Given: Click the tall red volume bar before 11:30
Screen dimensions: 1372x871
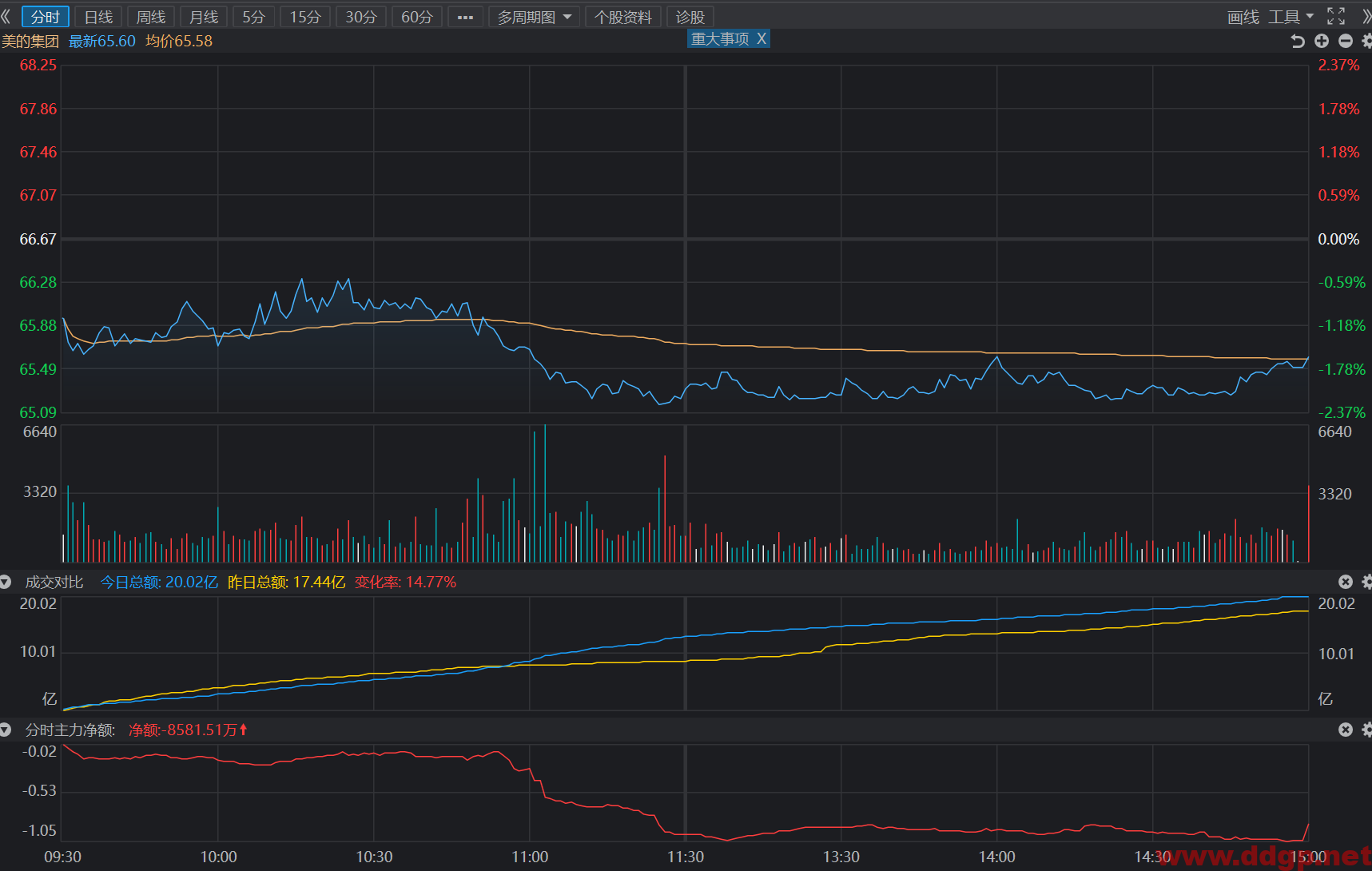Looking at the screenshot, I should [x=665, y=508].
